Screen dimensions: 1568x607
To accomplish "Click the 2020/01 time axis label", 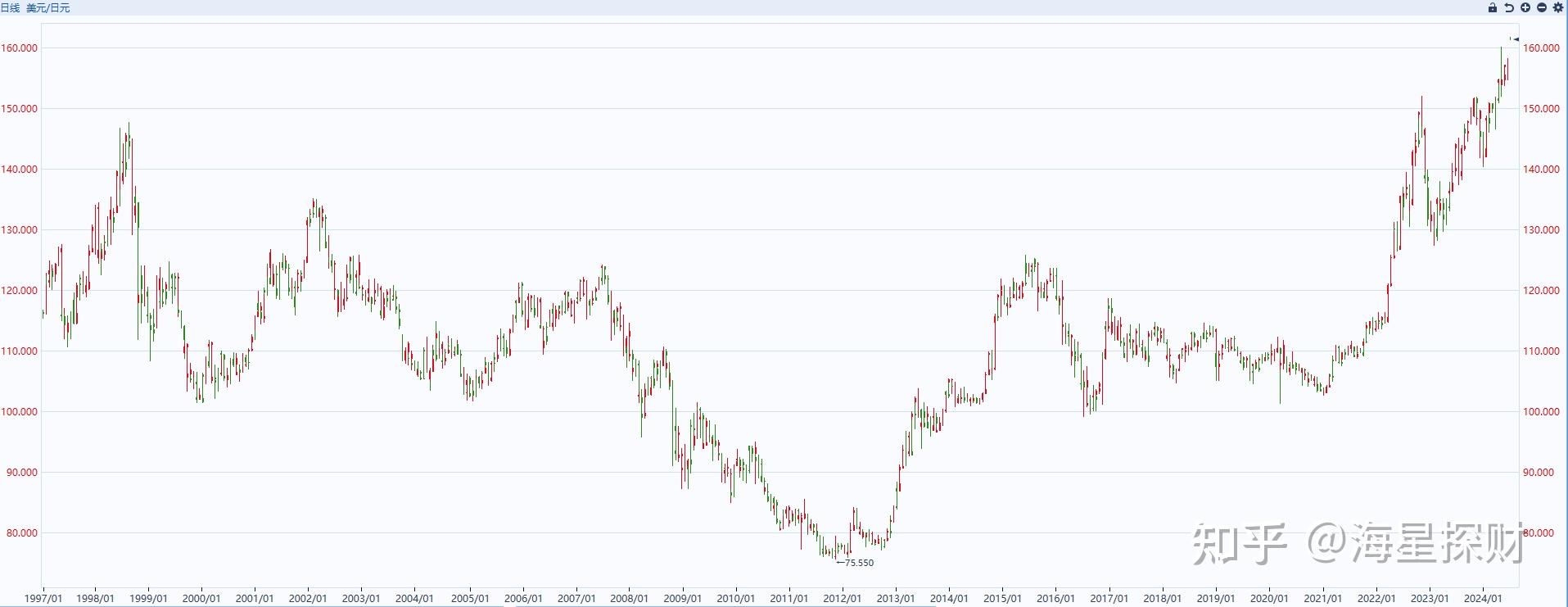I will (x=1269, y=599).
